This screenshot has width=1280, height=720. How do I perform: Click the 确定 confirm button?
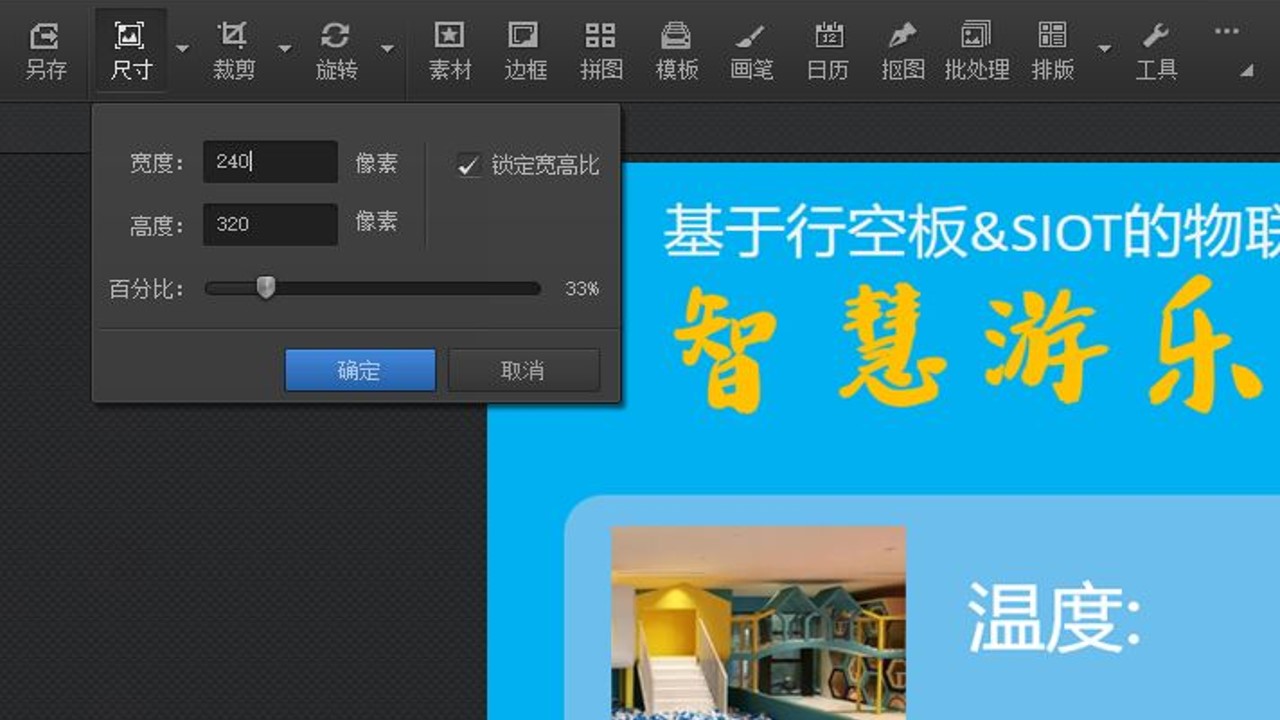tap(360, 370)
